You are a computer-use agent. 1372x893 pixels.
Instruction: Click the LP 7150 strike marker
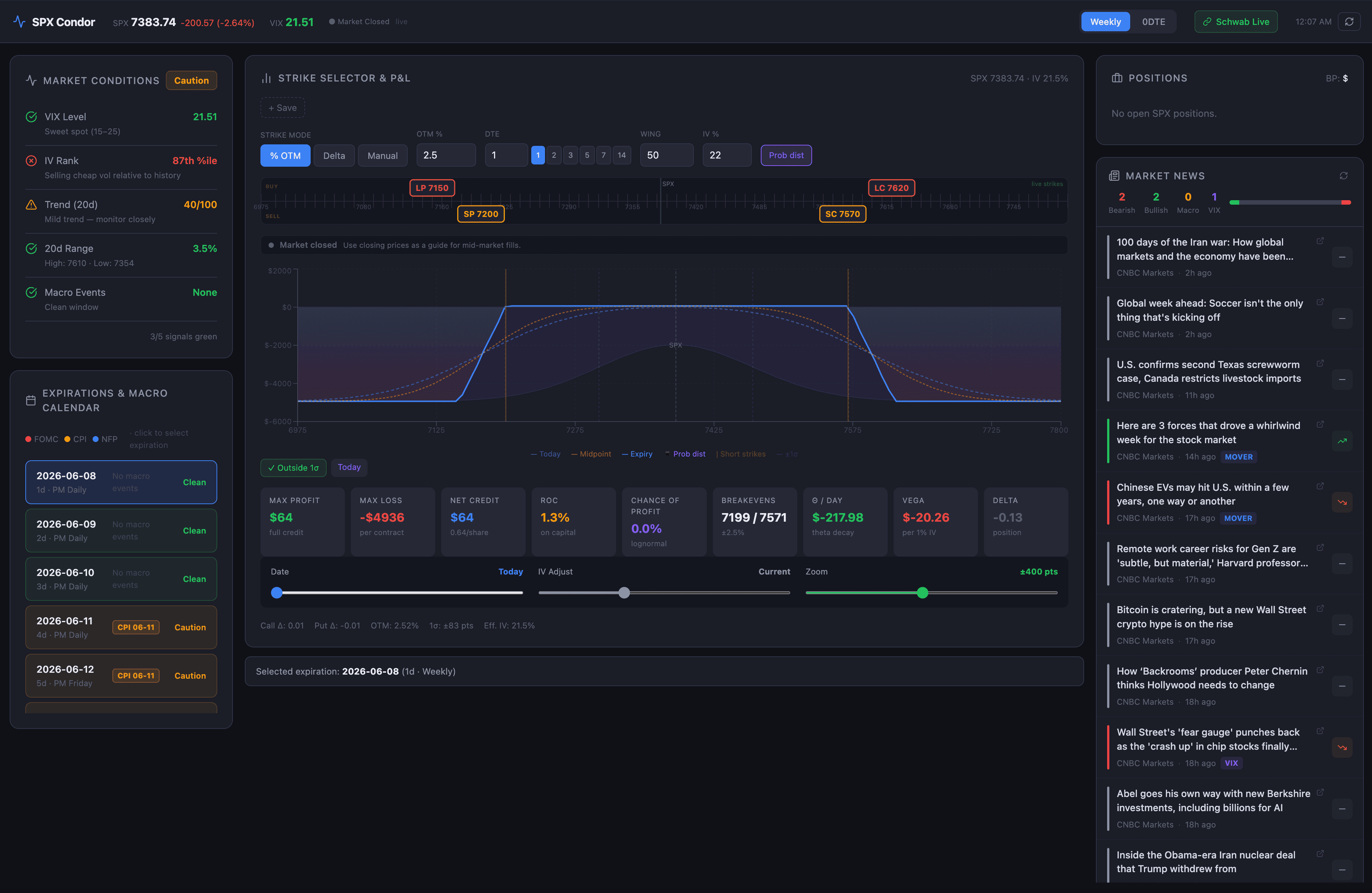click(x=432, y=188)
